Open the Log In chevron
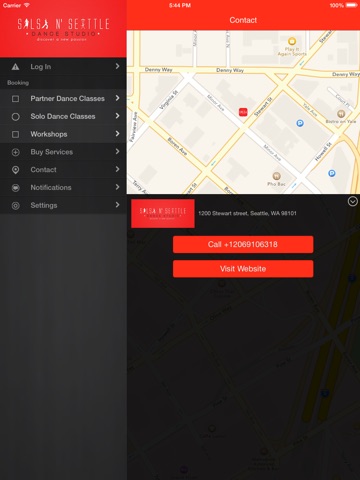 pyautogui.click(x=117, y=66)
